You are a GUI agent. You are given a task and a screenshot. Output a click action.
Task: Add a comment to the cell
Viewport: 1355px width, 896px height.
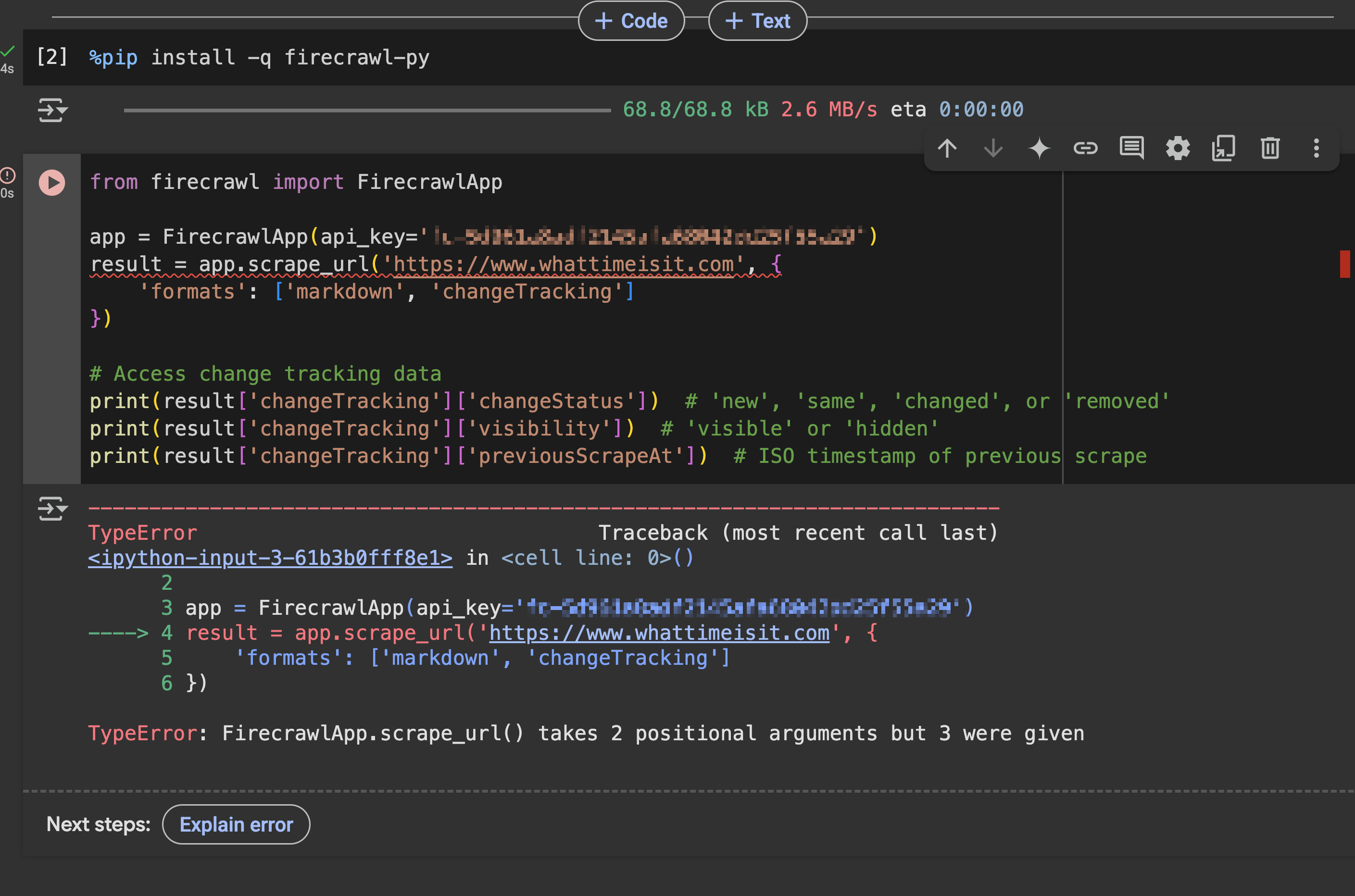pyautogui.click(x=1131, y=149)
